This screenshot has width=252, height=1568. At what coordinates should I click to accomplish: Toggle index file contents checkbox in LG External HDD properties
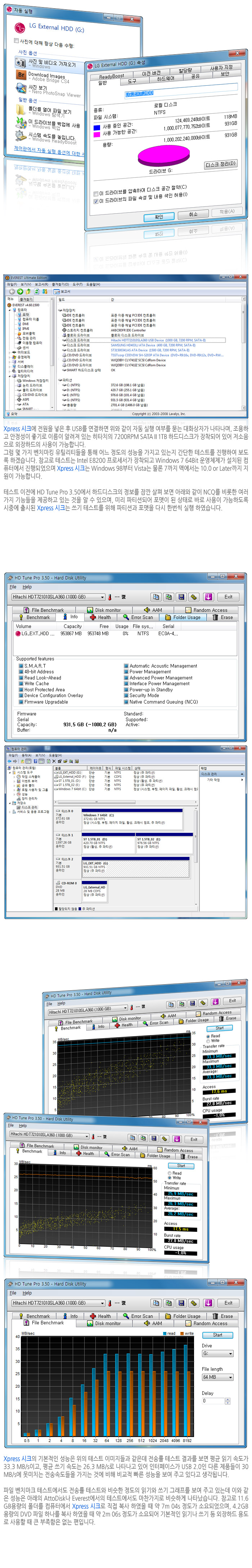pos(96,201)
